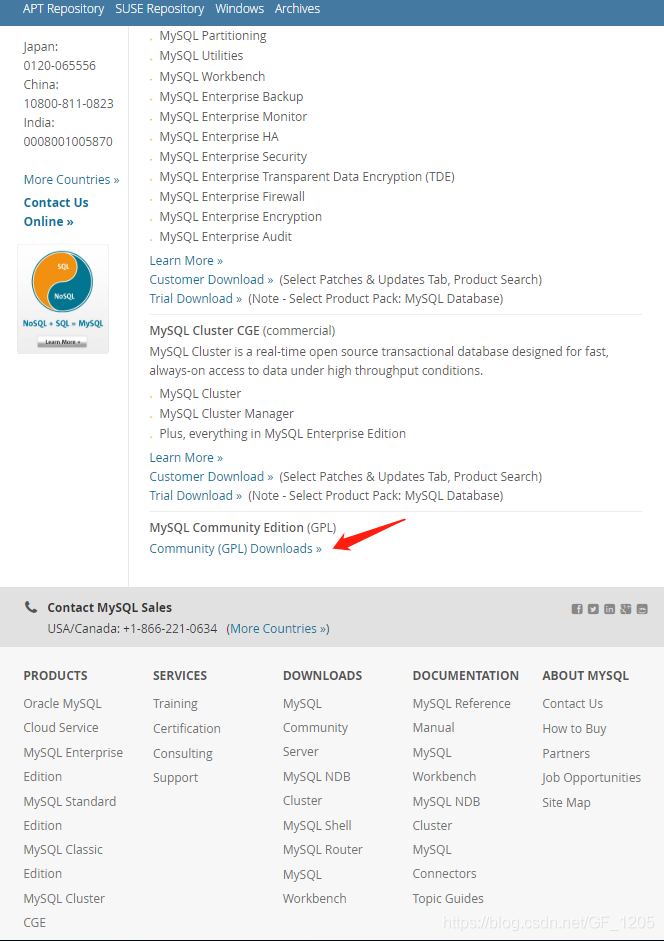The image size is (664, 941).
Task: Click the NoSQL + SQL = MySQL banner image
Action: tap(63, 299)
